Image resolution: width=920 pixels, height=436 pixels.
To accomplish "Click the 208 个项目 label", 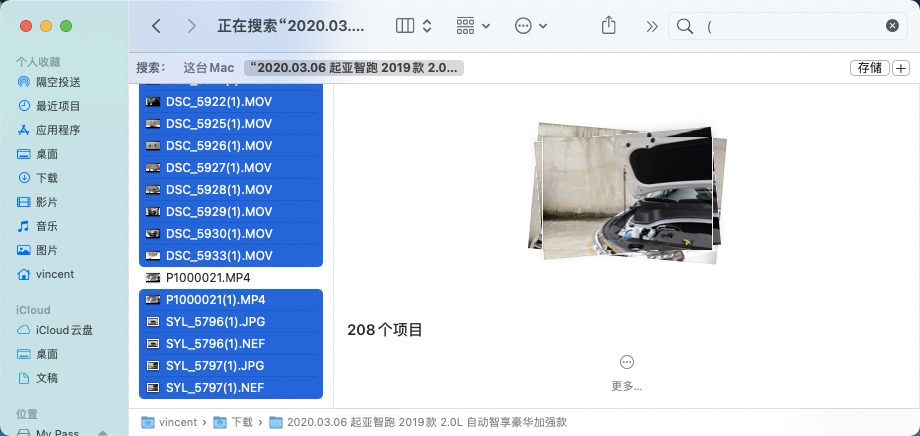I will pos(385,330).
